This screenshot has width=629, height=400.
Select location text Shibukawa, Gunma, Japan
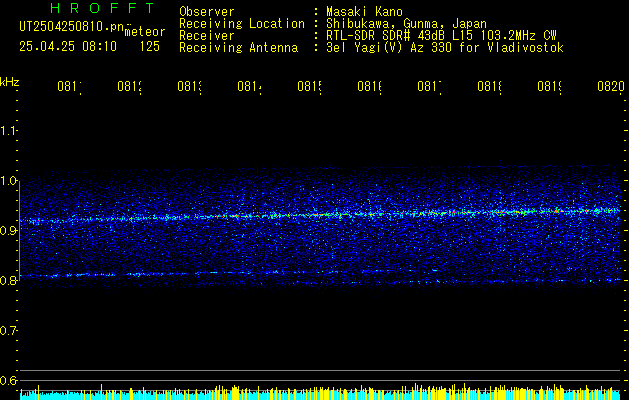(x=406, y=24)
